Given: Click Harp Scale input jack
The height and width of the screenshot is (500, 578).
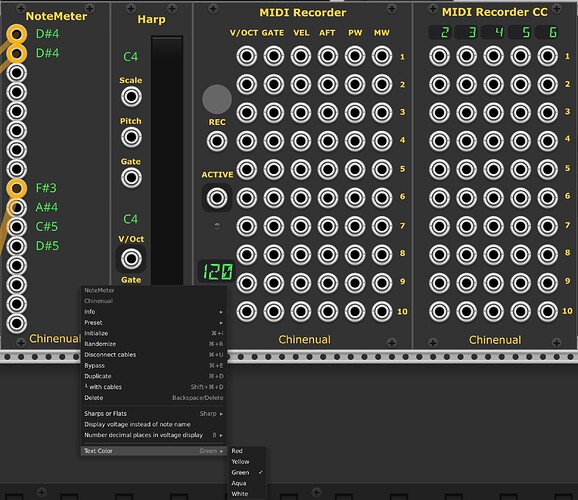Looking at the screenshot, I should pyautogui.click(x=131, y=97).
